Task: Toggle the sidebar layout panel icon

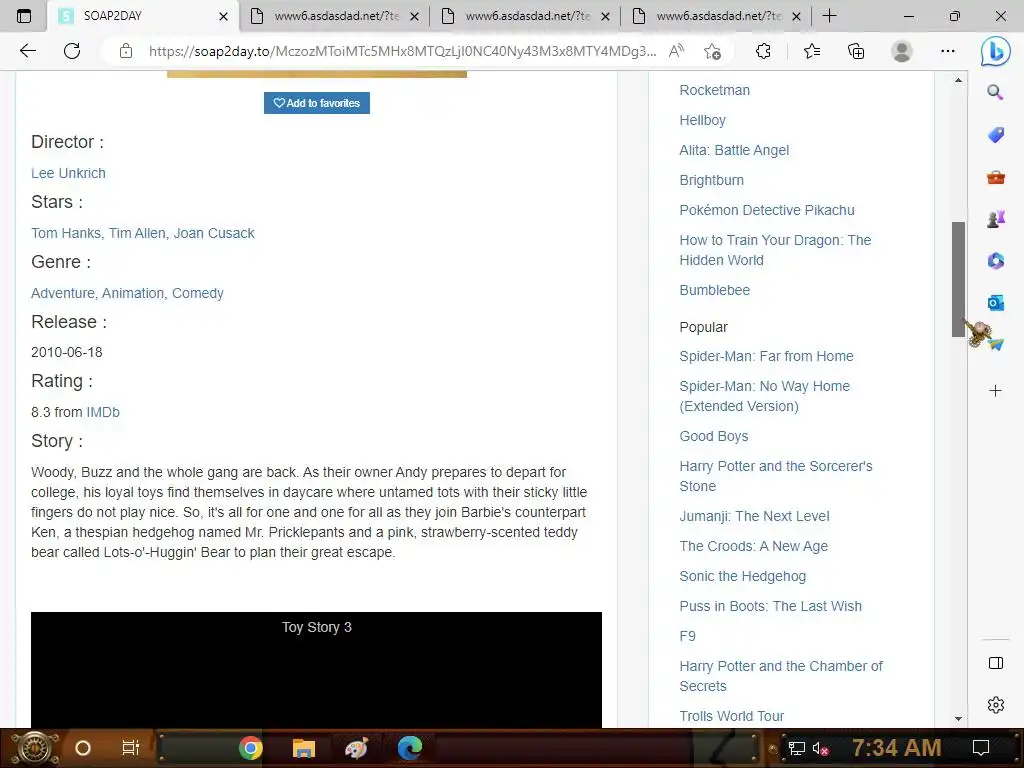Action: [x=995, y=664]
